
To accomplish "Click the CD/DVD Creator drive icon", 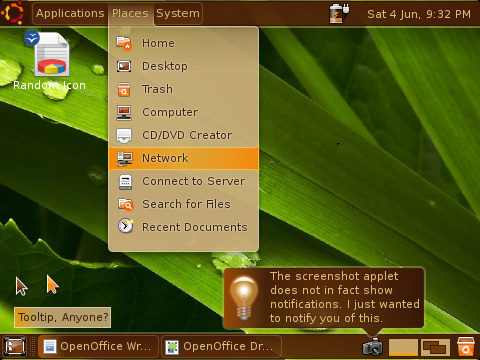I will pos(124,135).
